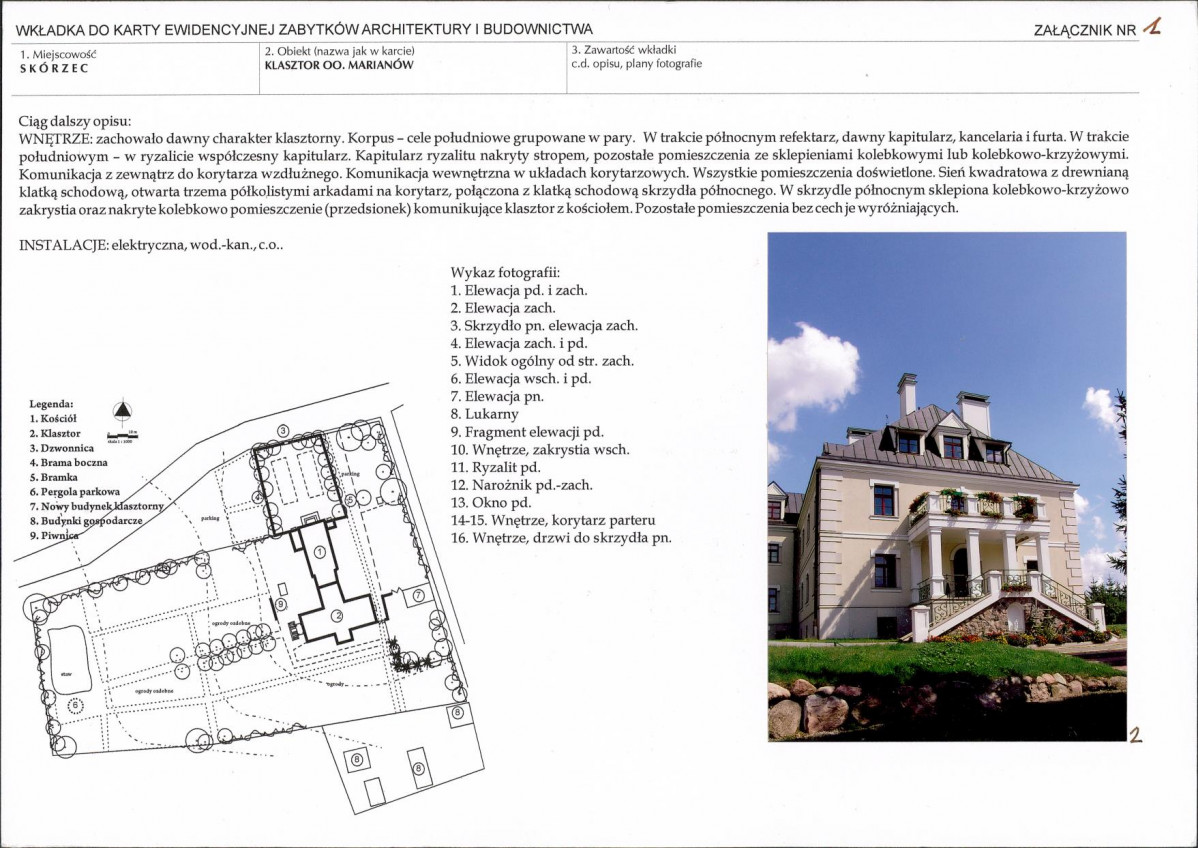
Task: Select marker 5 labeled Bramka
Action: (349, 499)
